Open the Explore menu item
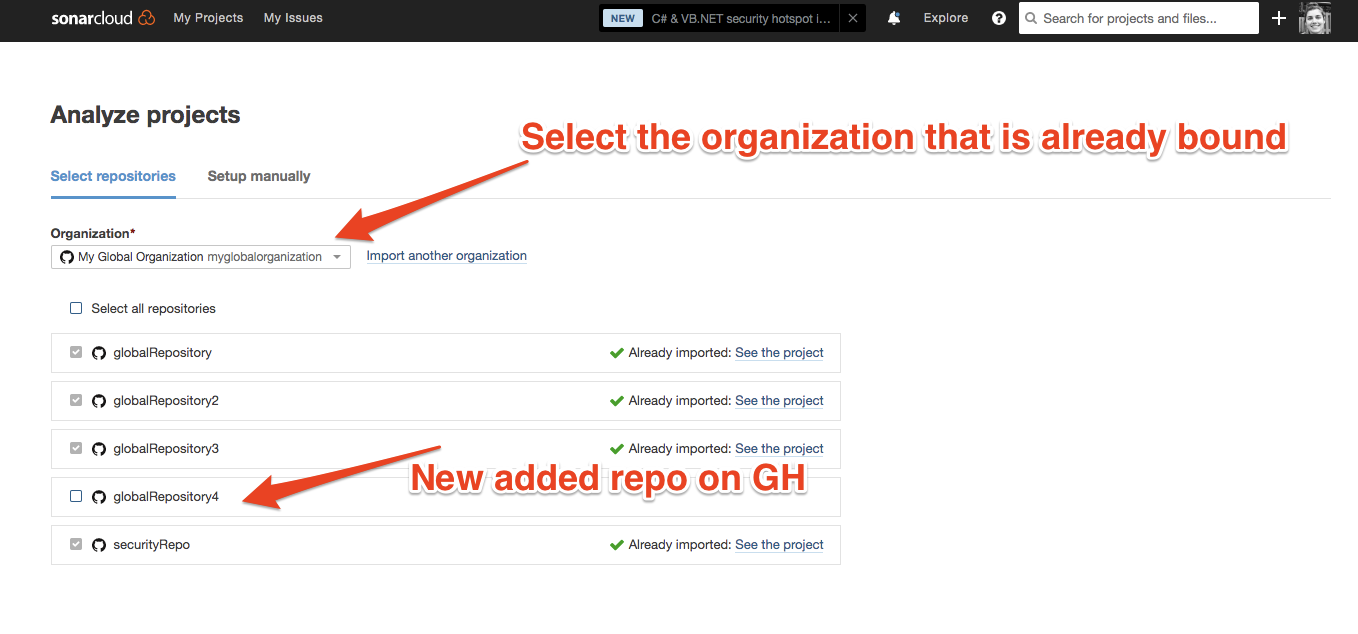This screenshot has height=634, width=1358. [x=946, y=18]
